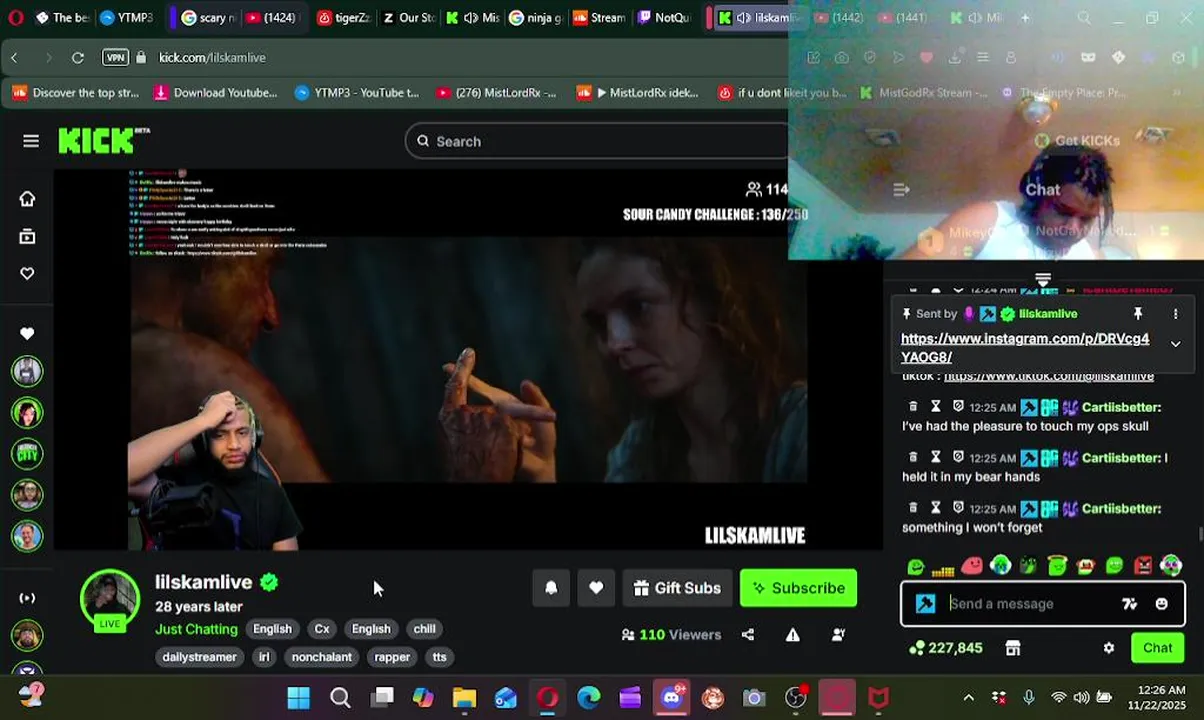This screenshot has width=1204, height=720.
Task: Click the user-plus icon beside report
Action: 839,635
